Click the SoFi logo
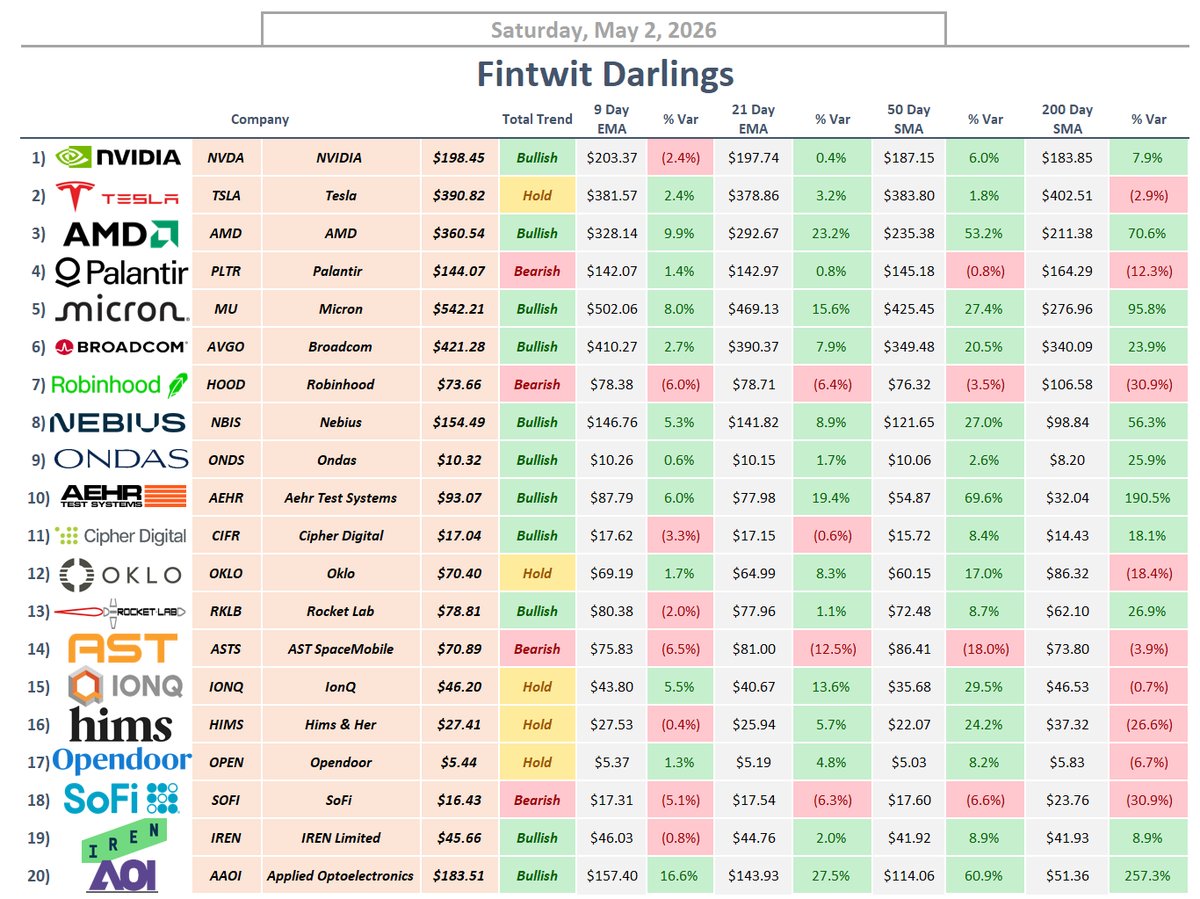1200x899 pixels. click(x=120, y=798)
